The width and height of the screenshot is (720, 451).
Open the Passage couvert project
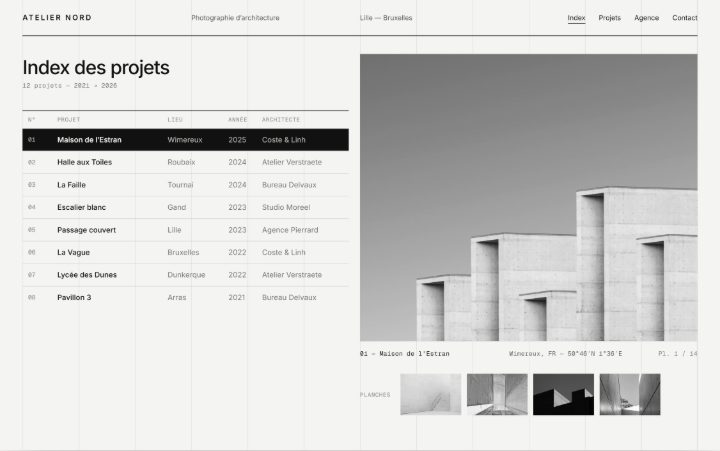[186, 230]
